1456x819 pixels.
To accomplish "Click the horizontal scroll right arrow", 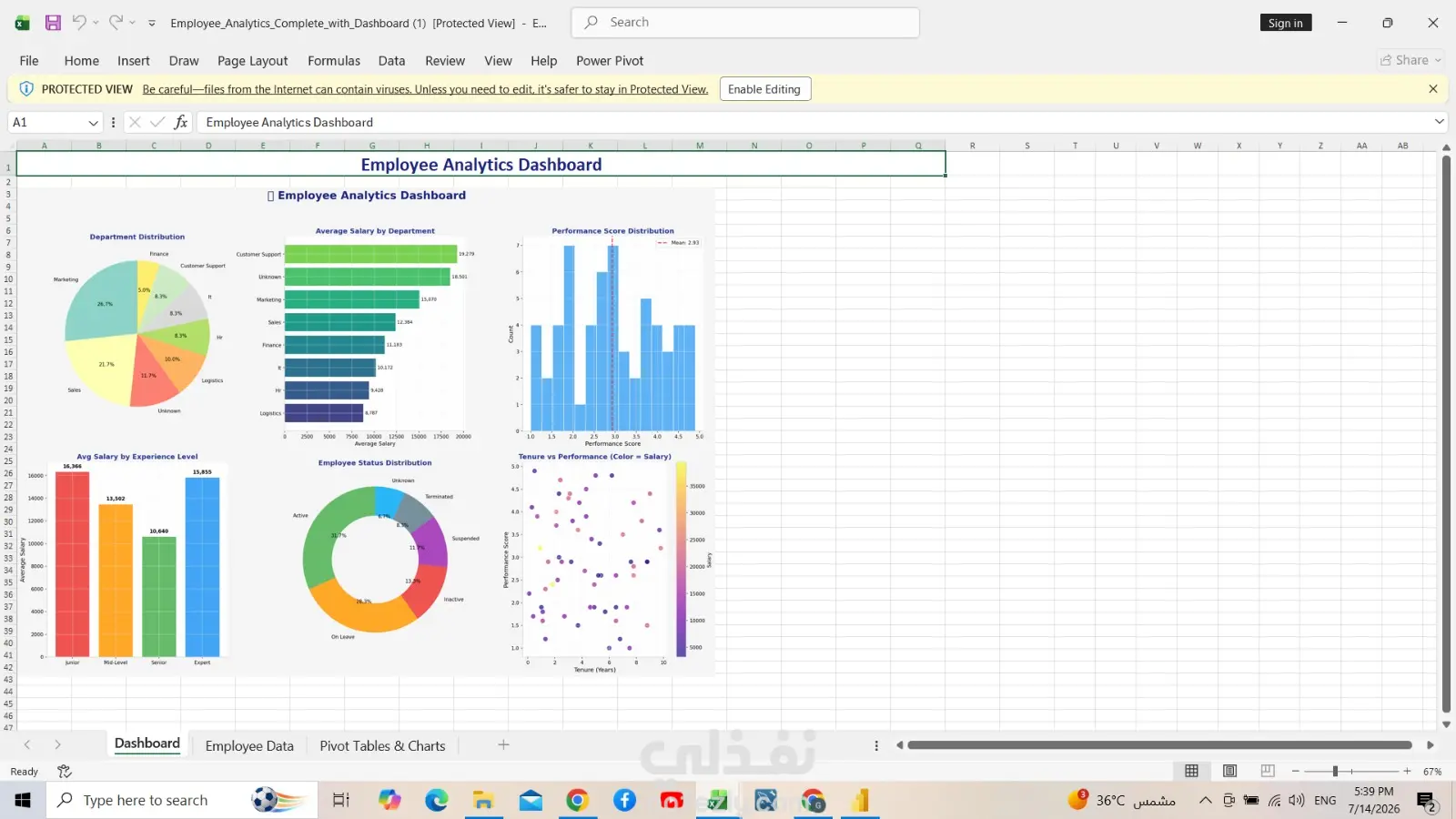I will point(1431,745).
